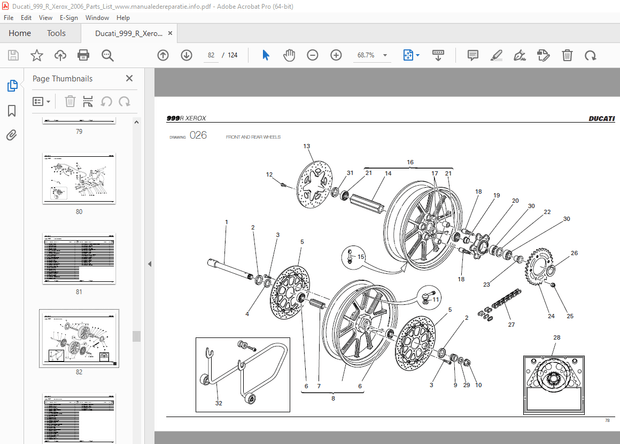Select page 82 thumbnail
620x444 pixels.
(x=79, y=338)
